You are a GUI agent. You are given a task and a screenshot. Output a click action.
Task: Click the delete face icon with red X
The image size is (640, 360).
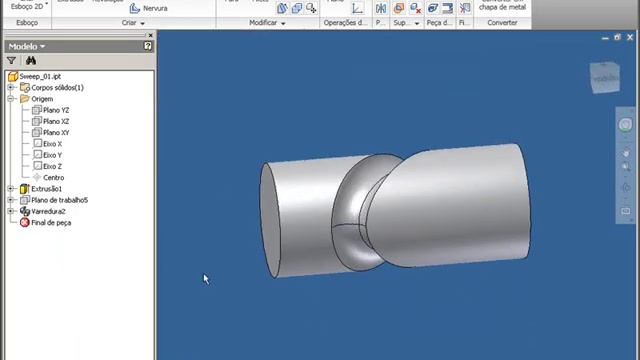416,8
